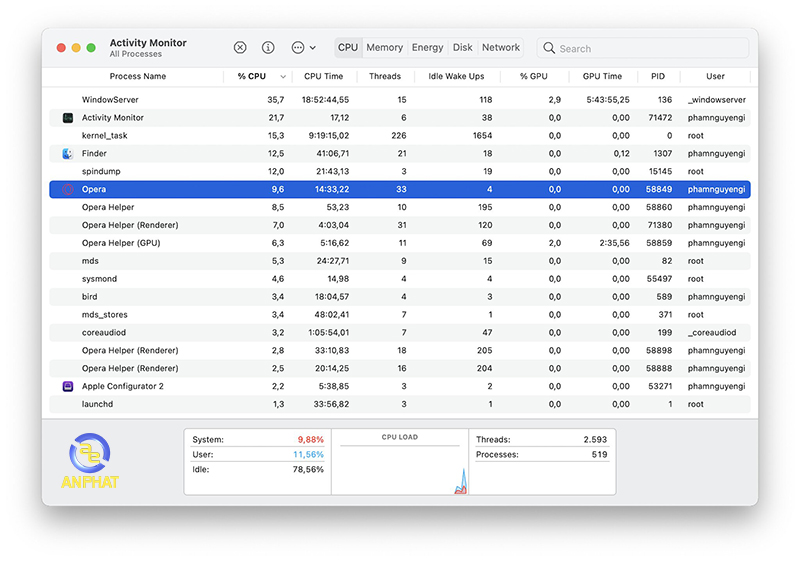Select the mds process row
Screen dimensions: 800x561
[400, 261]
